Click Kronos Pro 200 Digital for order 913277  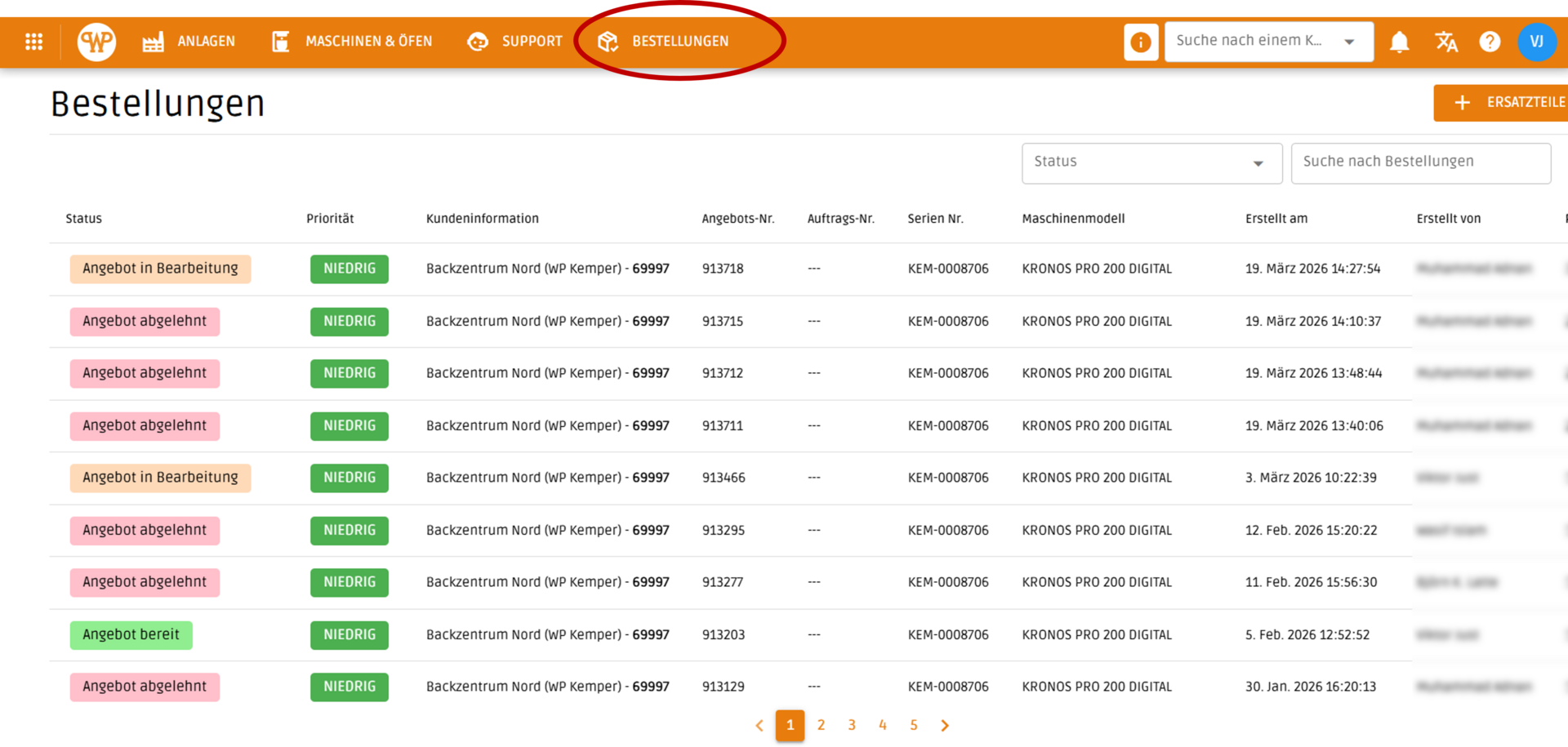pos(1097,582)
